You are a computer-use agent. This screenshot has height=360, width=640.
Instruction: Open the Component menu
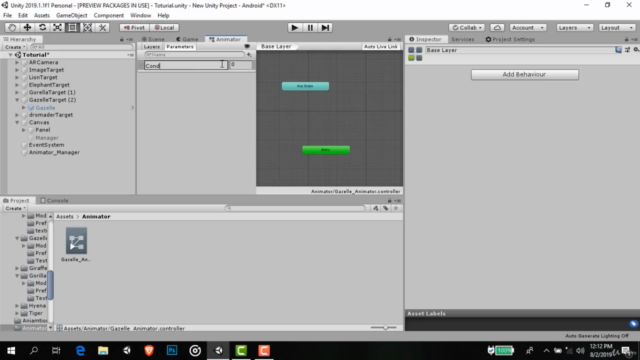coord(109,16)
